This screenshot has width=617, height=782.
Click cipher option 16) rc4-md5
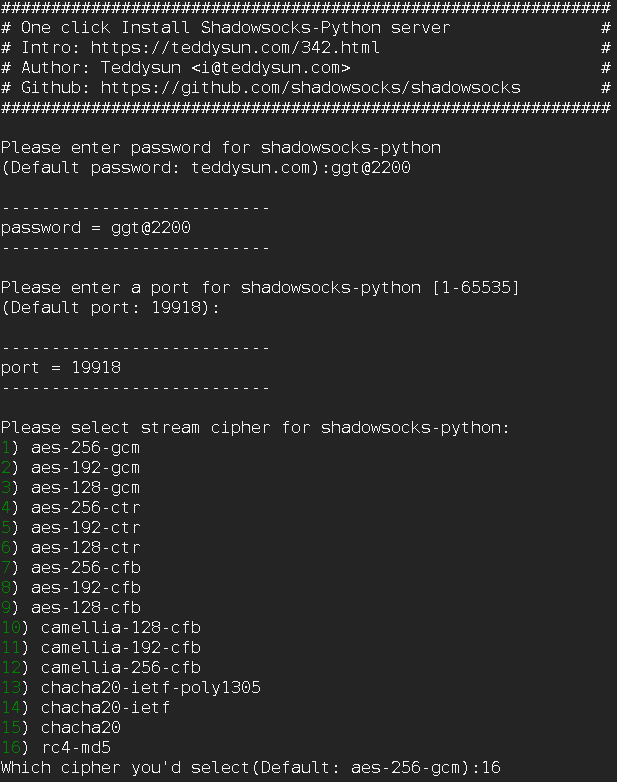point(56,747)
